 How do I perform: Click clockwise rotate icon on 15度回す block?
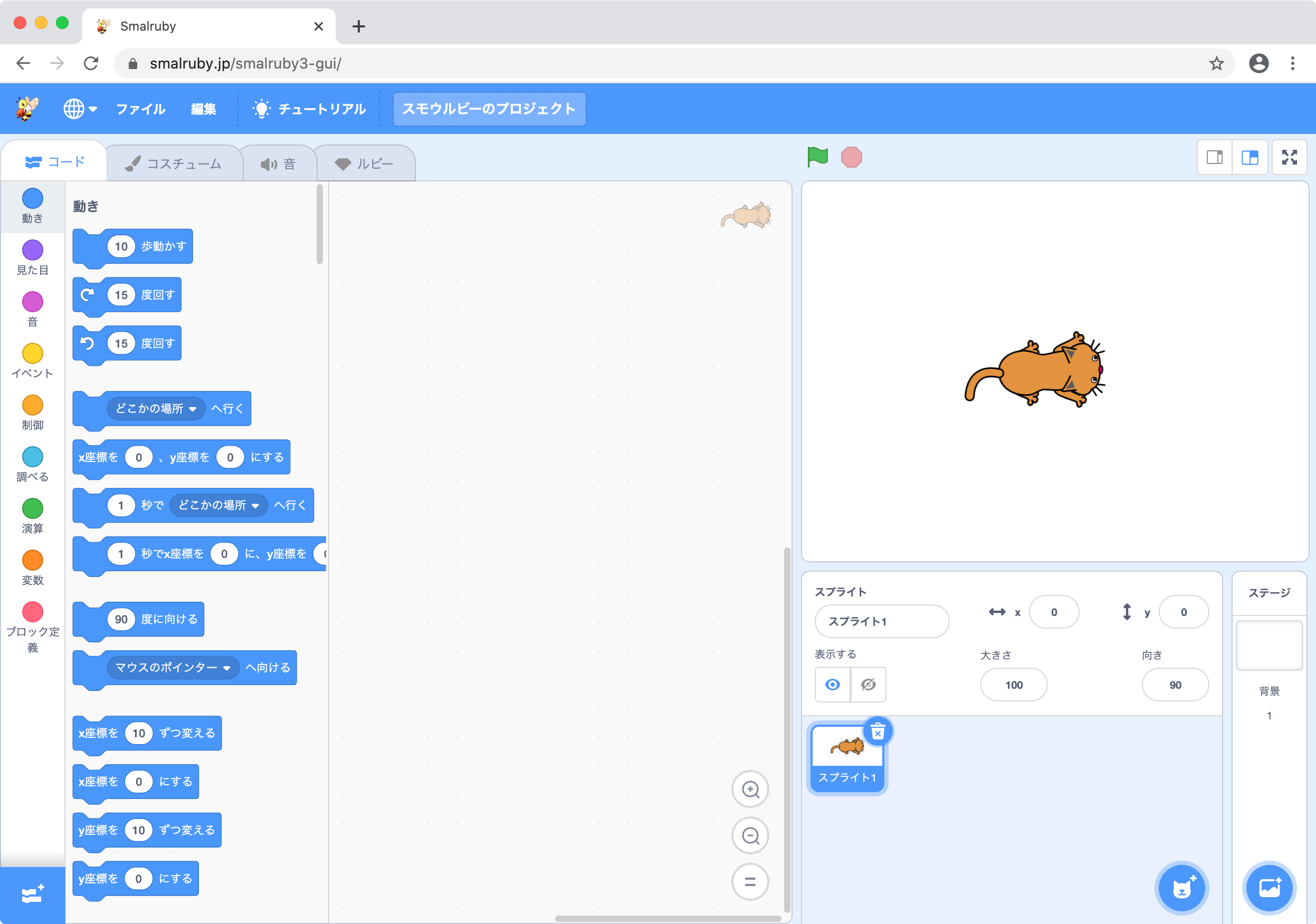pyautogui.click(x=87, y=294)
